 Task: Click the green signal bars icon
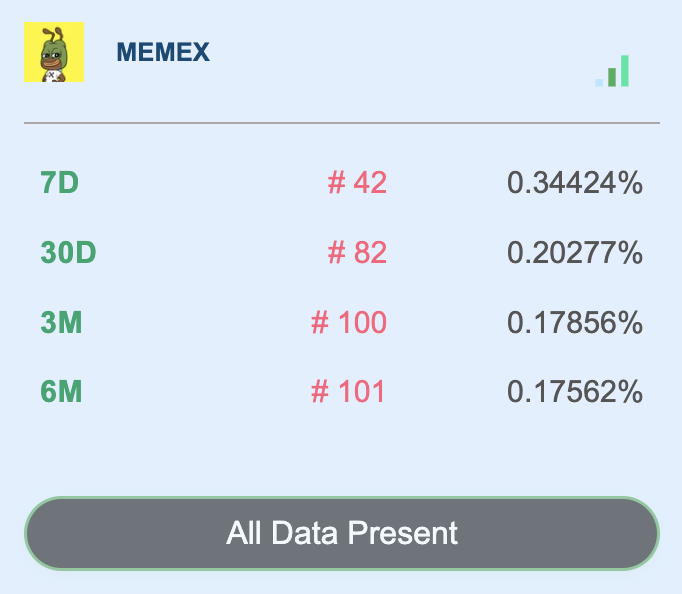click(x=612, y=71)
